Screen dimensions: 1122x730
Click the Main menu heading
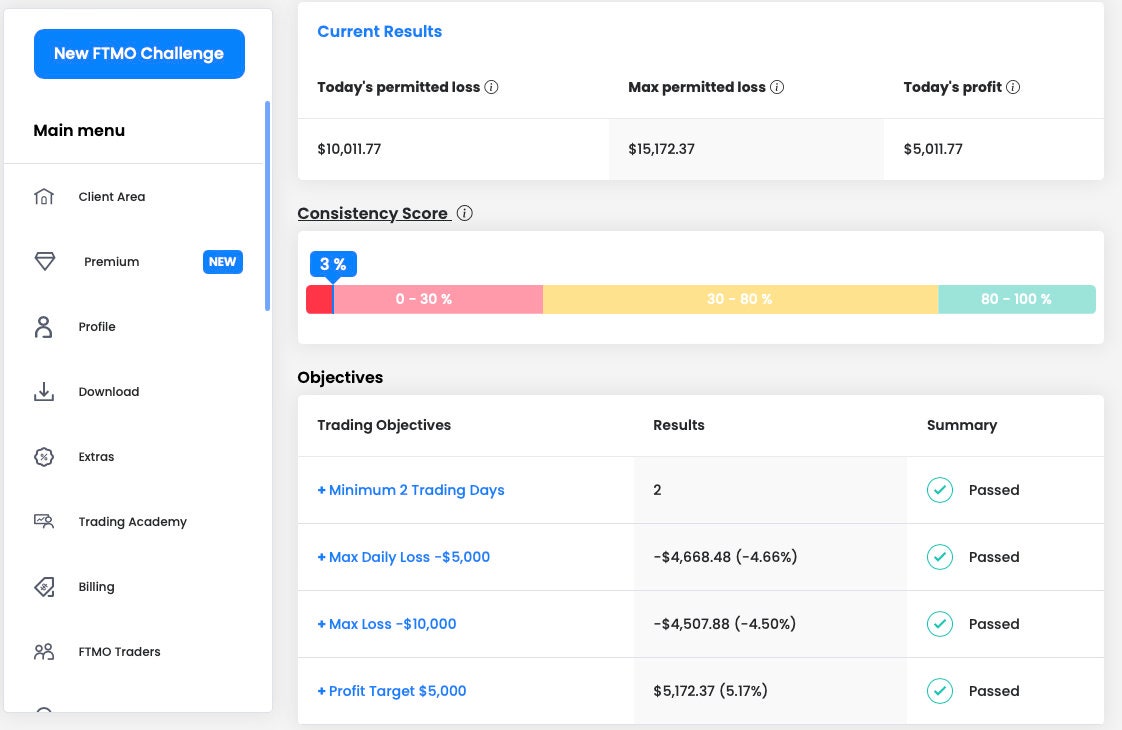coord(79,130)
